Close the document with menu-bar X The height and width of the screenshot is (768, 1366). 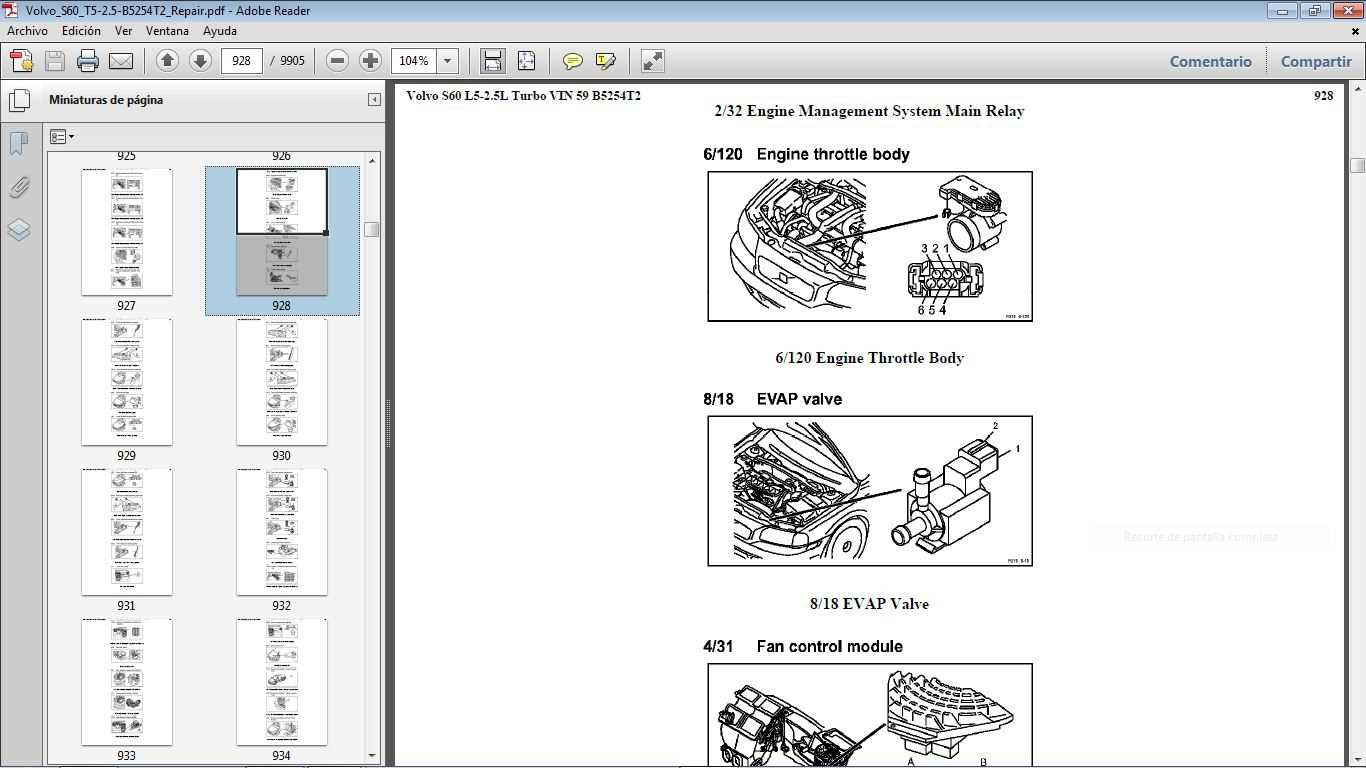[x=1356, y=31]
